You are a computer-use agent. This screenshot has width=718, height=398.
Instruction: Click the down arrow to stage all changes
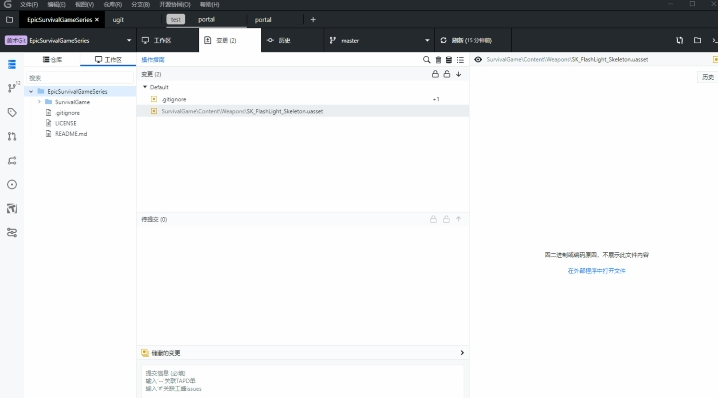click(458, 74)
